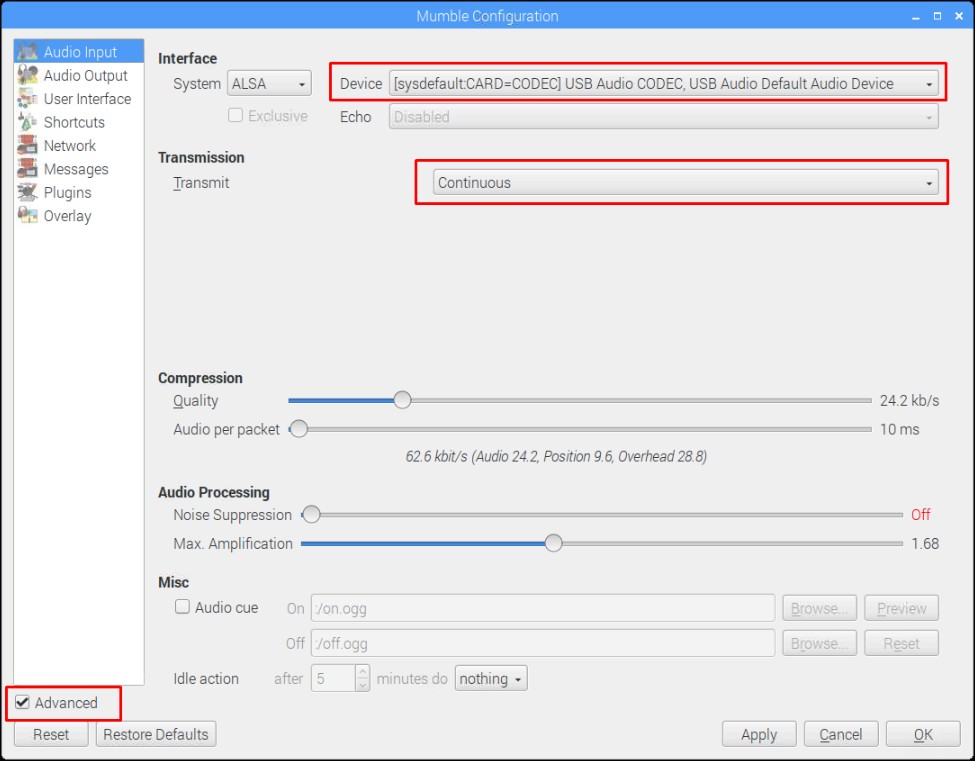Viewport: 975px width, 761px height.
Task: Click the audio cue Reset button
Action: (902, 643)
